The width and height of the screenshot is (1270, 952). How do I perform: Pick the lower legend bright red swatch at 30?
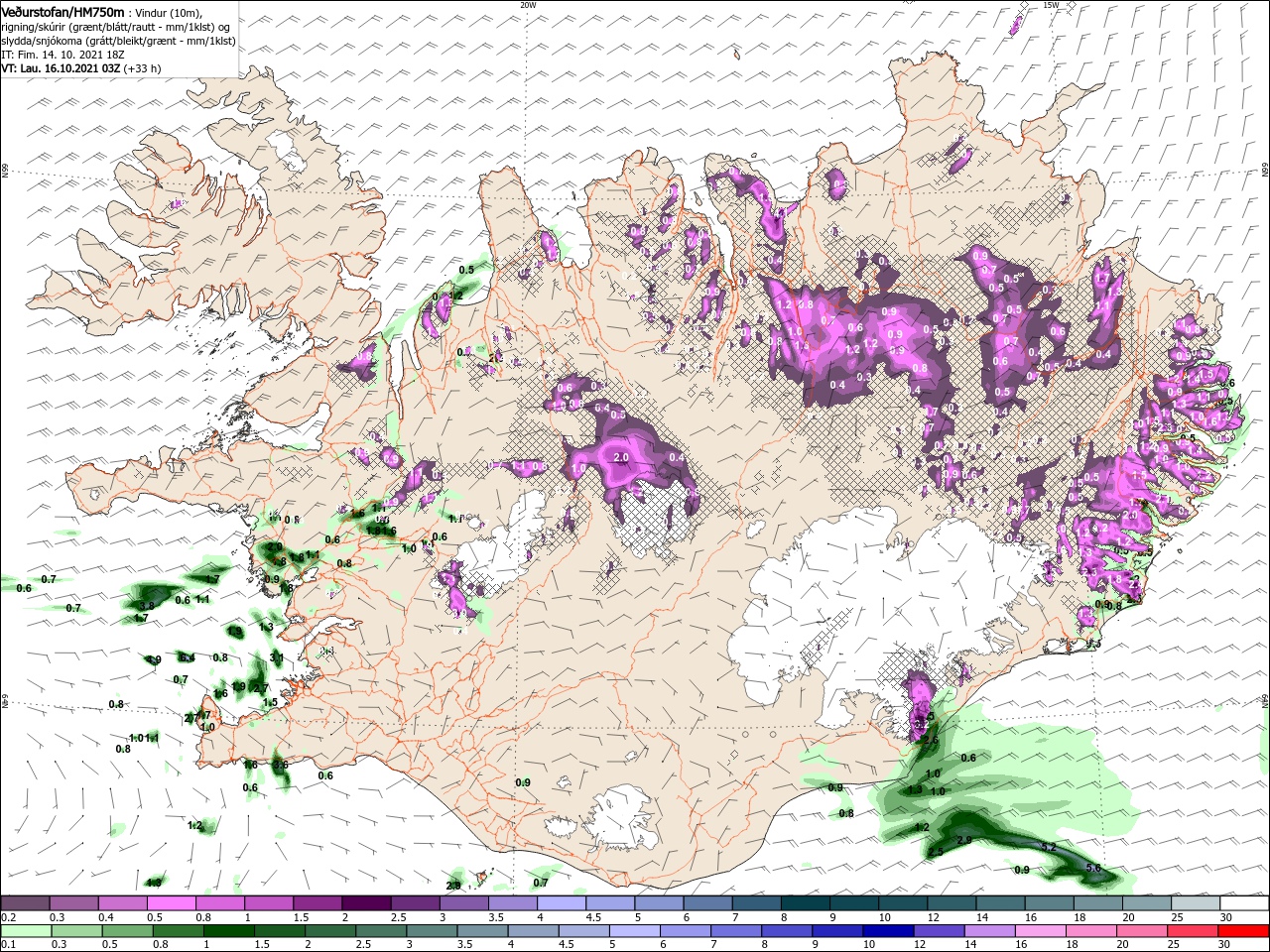coord(1244,931)
